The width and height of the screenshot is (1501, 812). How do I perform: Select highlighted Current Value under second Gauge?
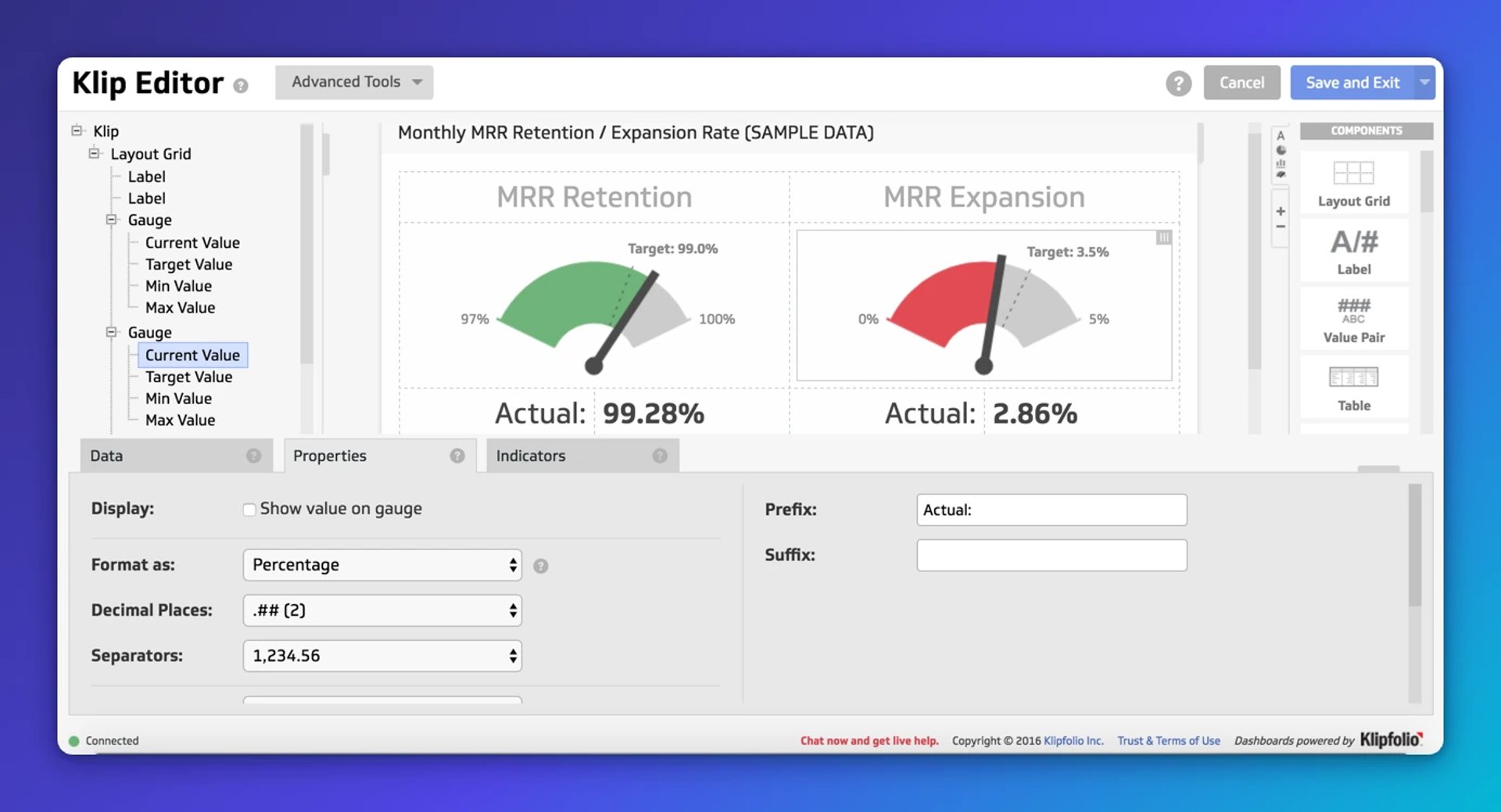point(192,356)
